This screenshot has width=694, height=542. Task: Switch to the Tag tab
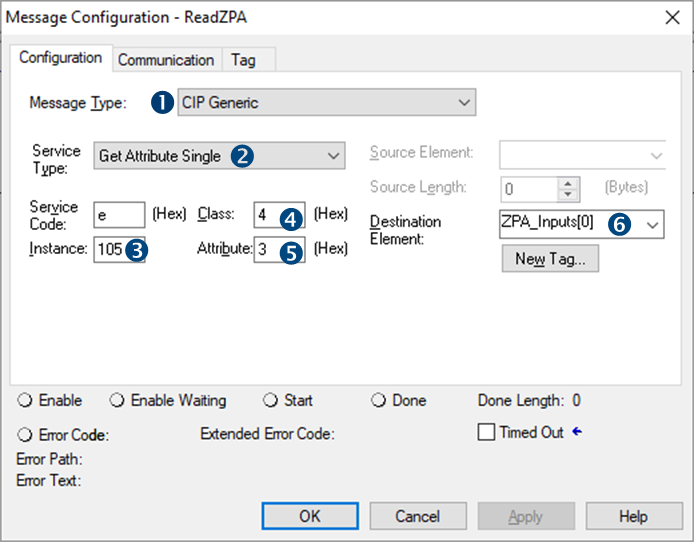243,60
